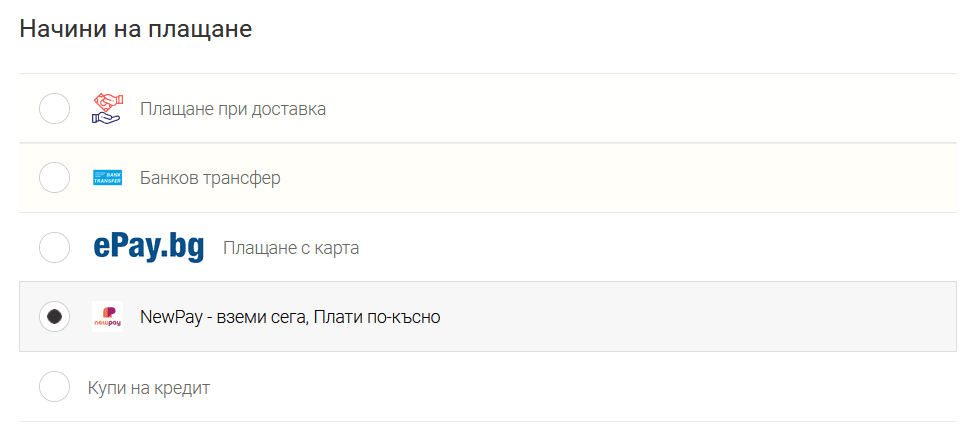Image resolution: width=973 pixels, height=437 pixels.
Task: Click the blue Bank Transfer icon
Action: (x=107, y=178)
